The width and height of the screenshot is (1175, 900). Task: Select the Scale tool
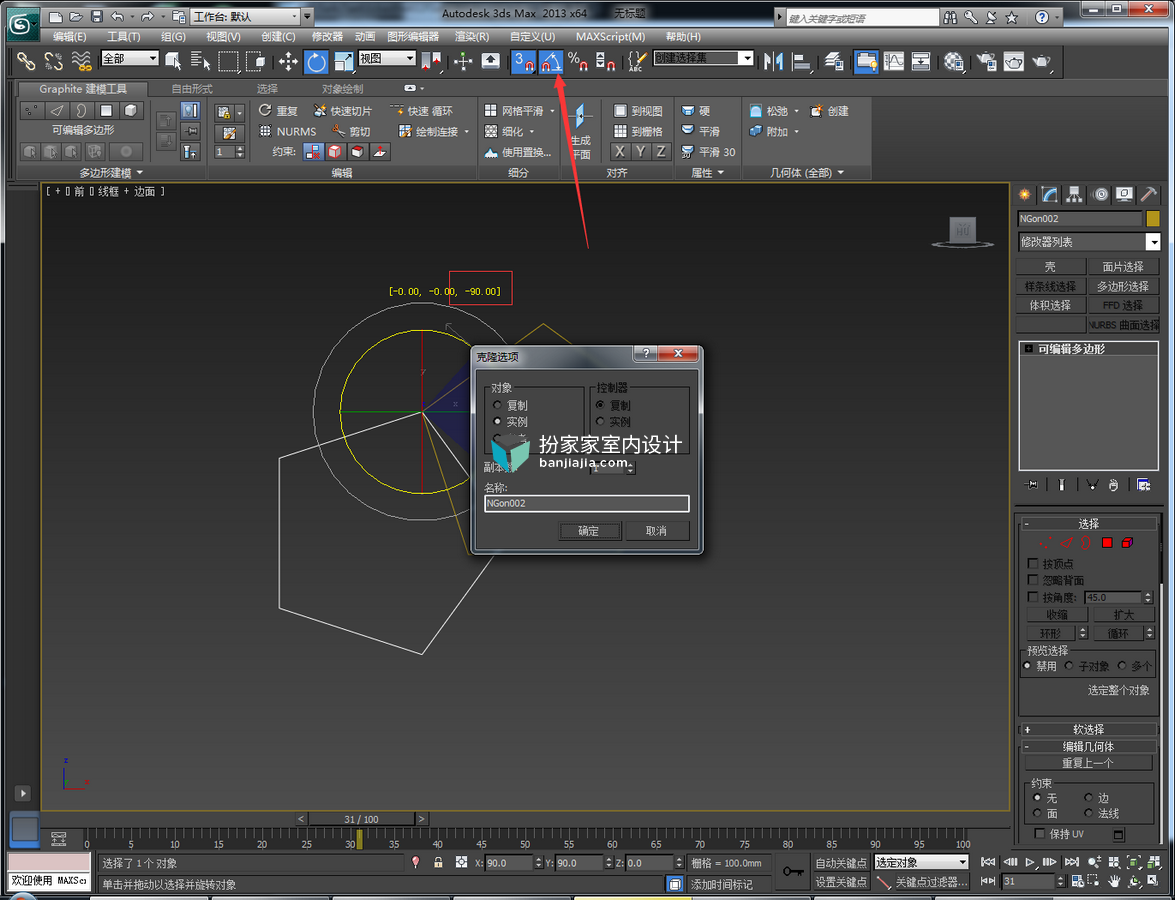[x=344, y=61]
